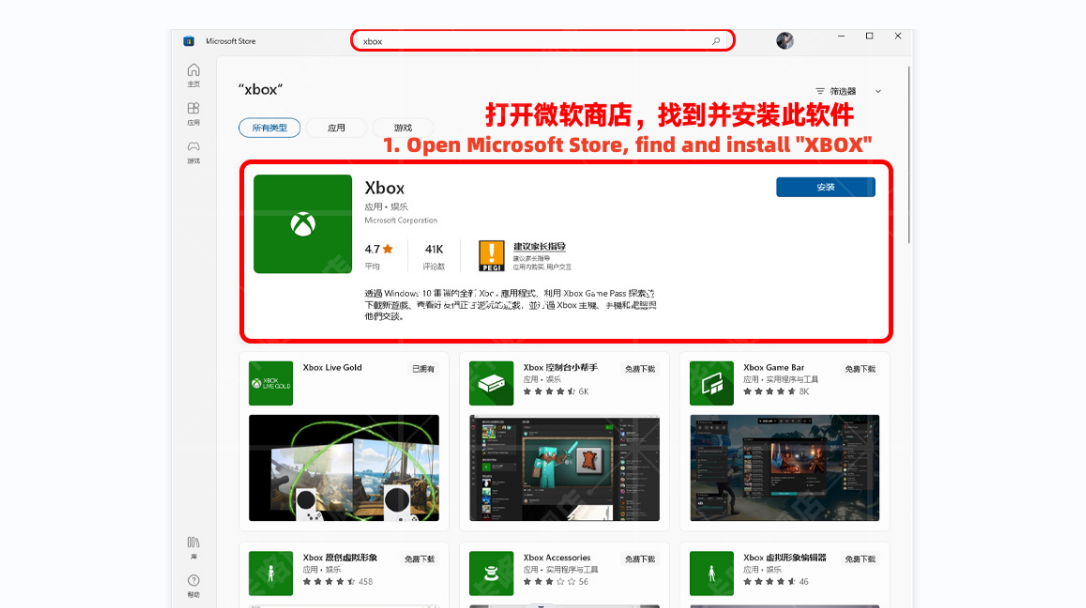Click the filter lines icon beside 筛选器
Image resolution: width=1086 pixels, height=608 pixels.
820,91
